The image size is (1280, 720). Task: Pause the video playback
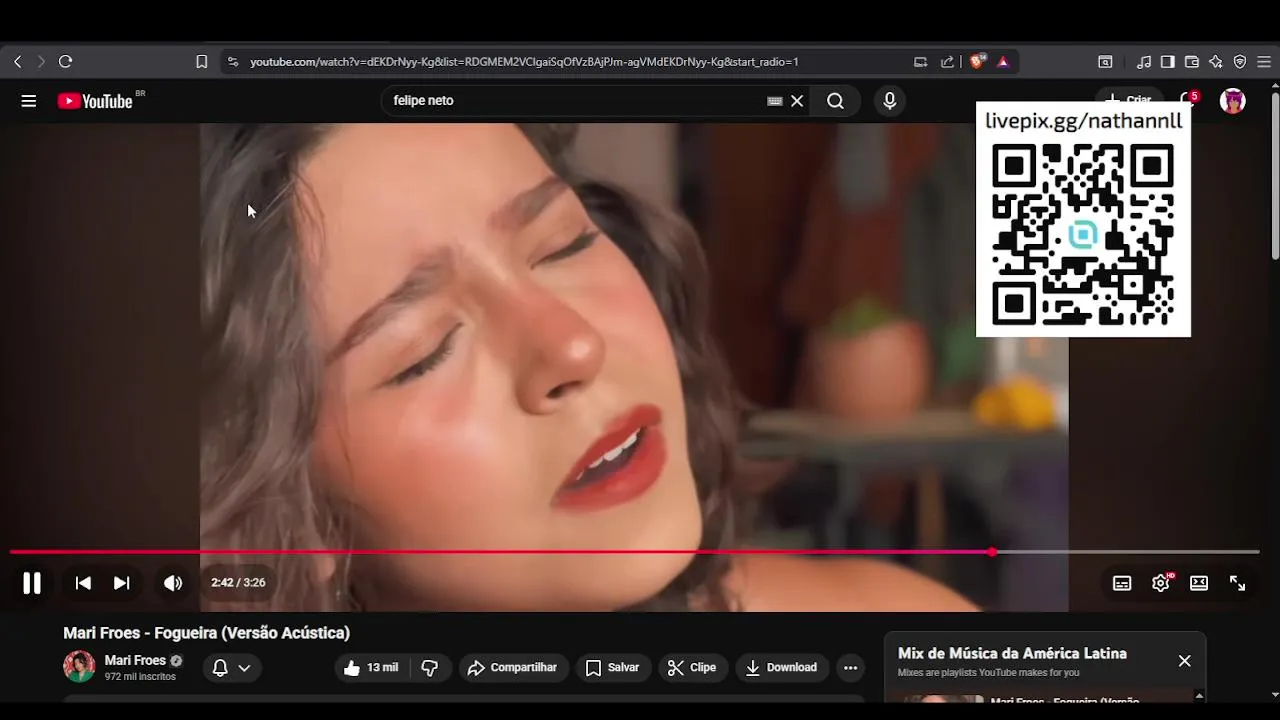tap(32, 583)
